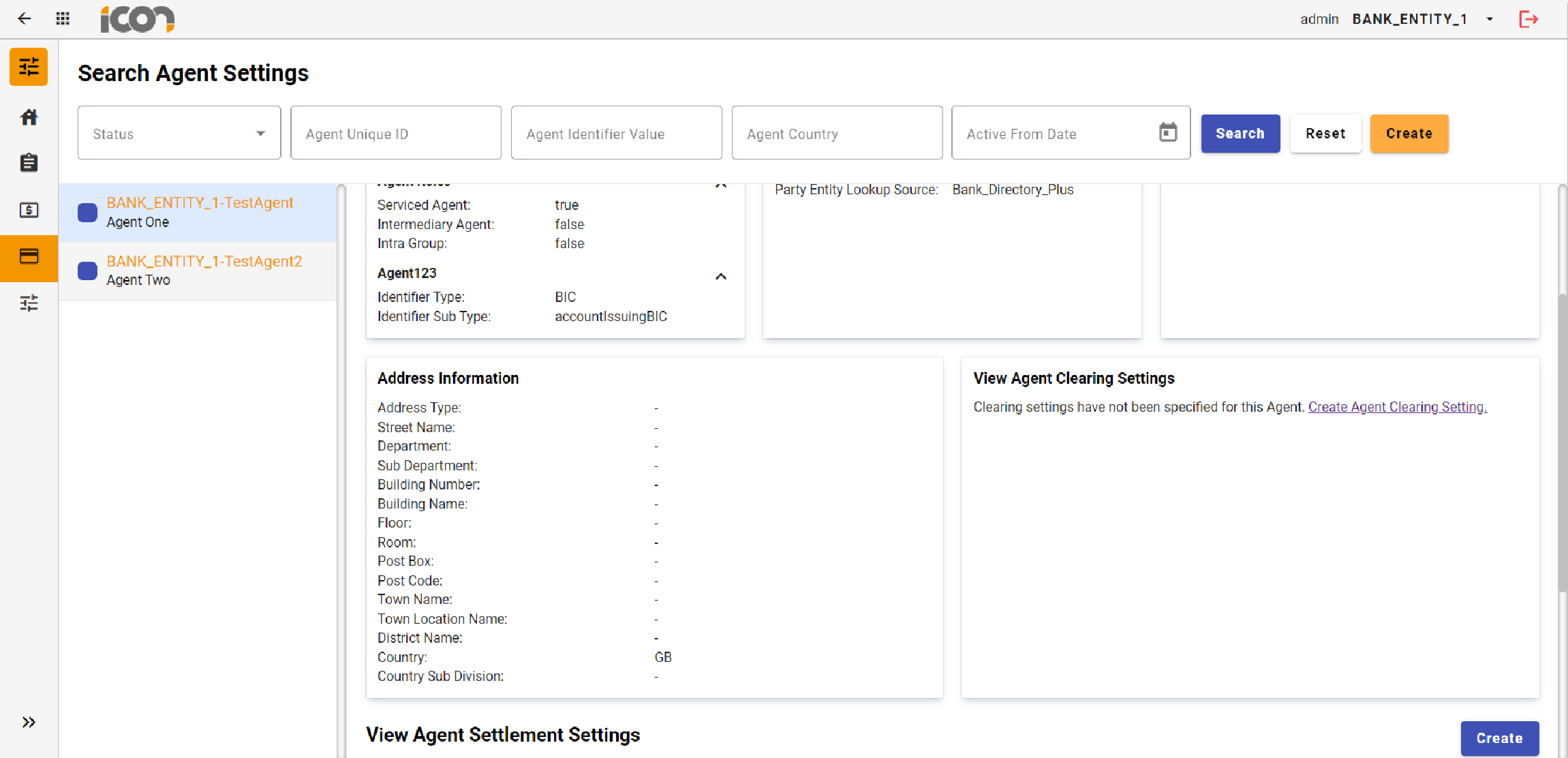Open the home sidebar icon
Image resolution: width=1568 pixels, height=758 pixels.
(x=29, y=117)
